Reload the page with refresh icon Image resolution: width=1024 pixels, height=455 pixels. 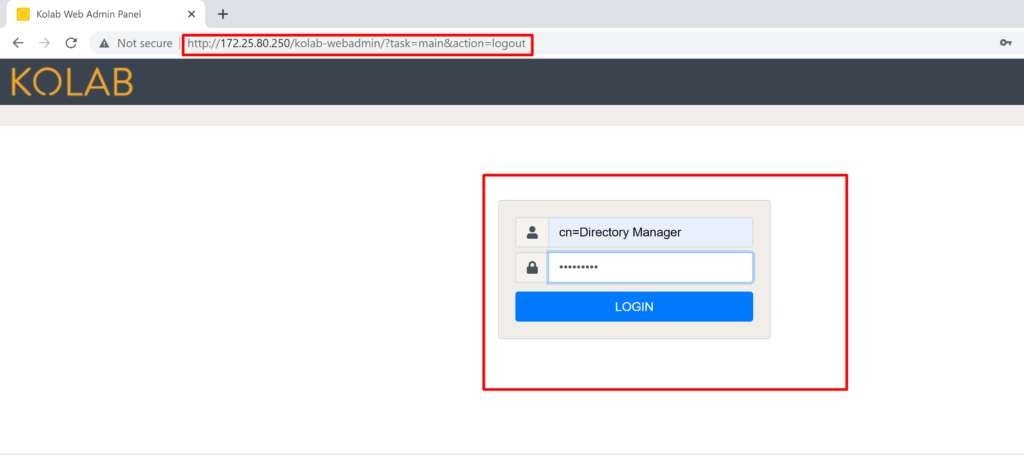click(x=71, y=43)
